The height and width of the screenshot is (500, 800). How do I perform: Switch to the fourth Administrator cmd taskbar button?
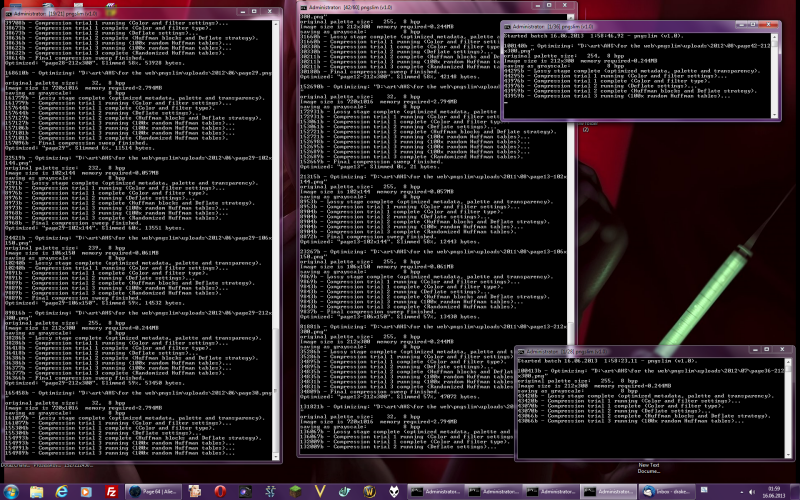608,492
